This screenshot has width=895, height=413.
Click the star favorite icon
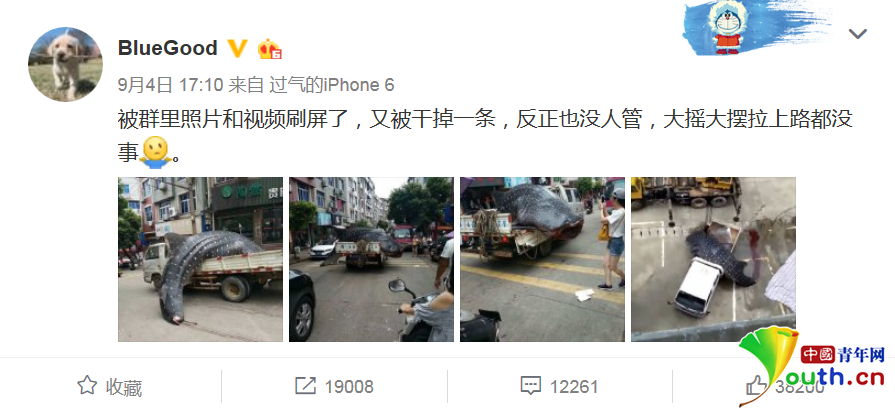[x=87, y=386]
